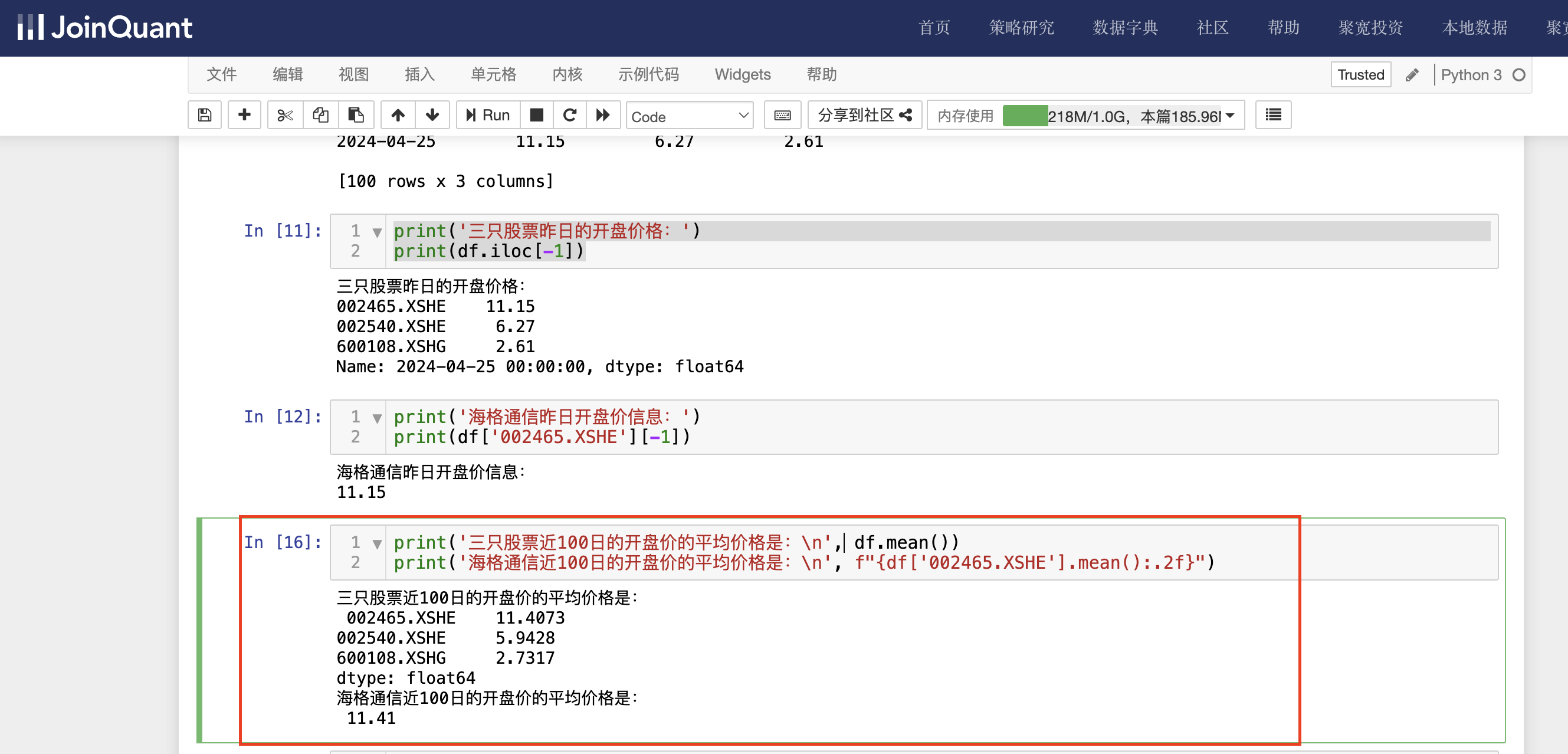Screen dimensions: 1568x754
Task: Expand the memory usage dropdown arrow
Action: coord(1230,116)
